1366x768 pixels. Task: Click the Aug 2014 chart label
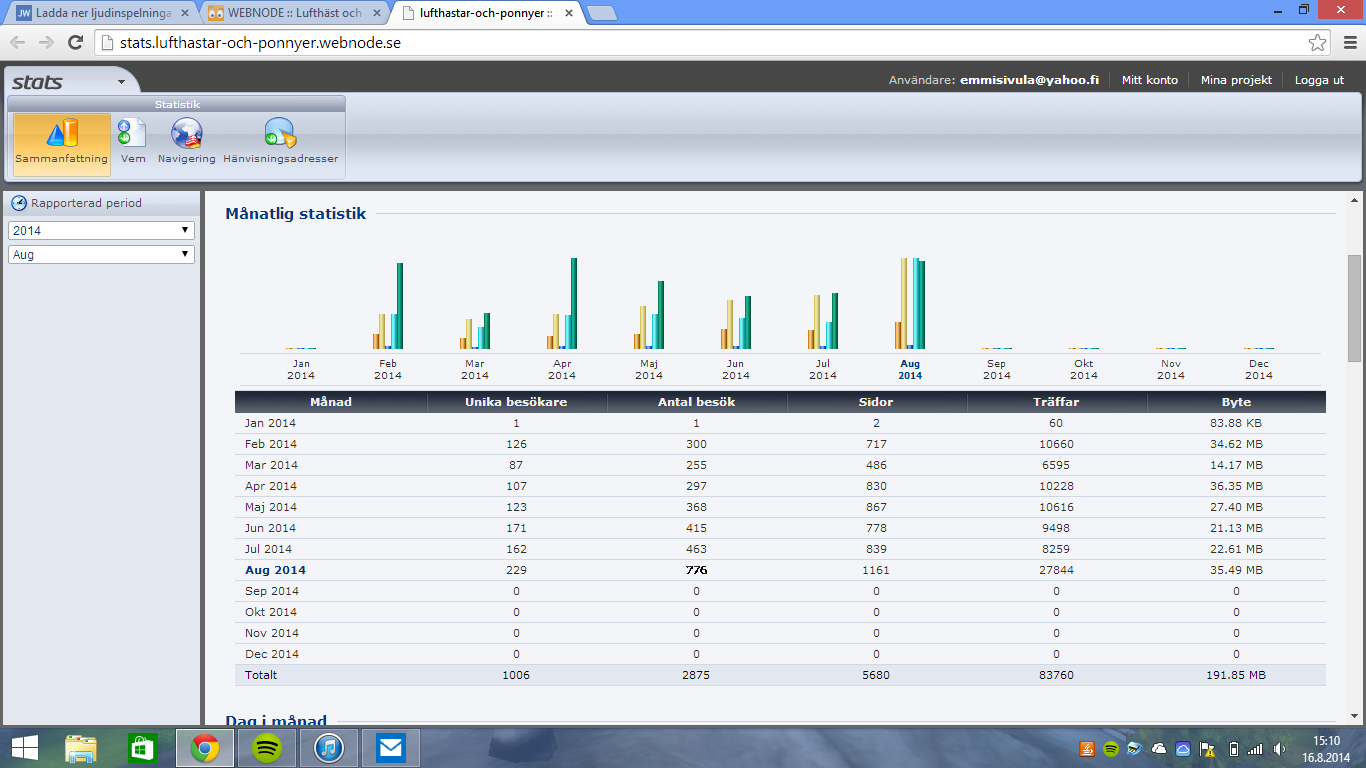click(x=910, y=370)
